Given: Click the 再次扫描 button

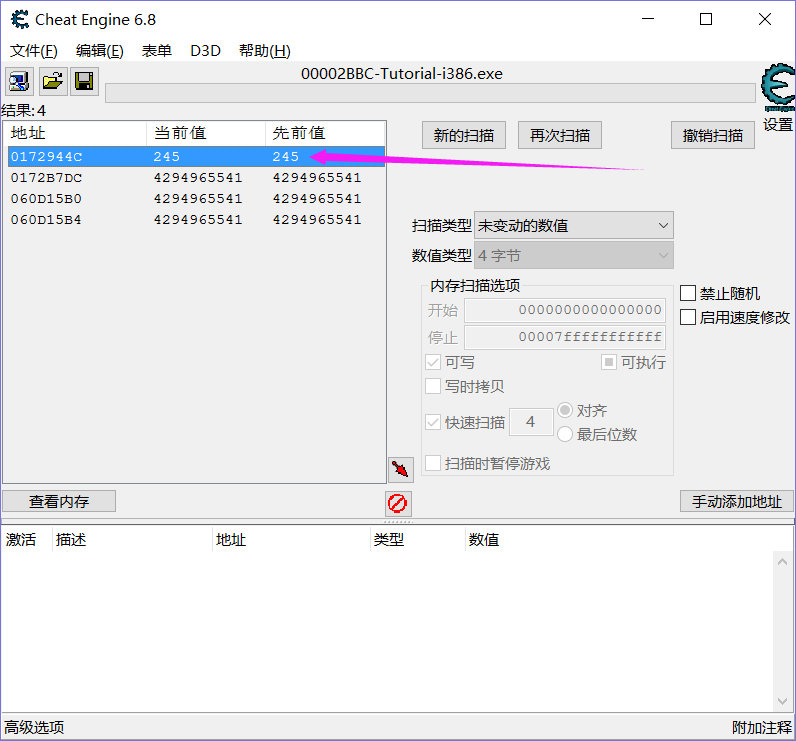Looking at the screenshot, I should tap(560, 136).
